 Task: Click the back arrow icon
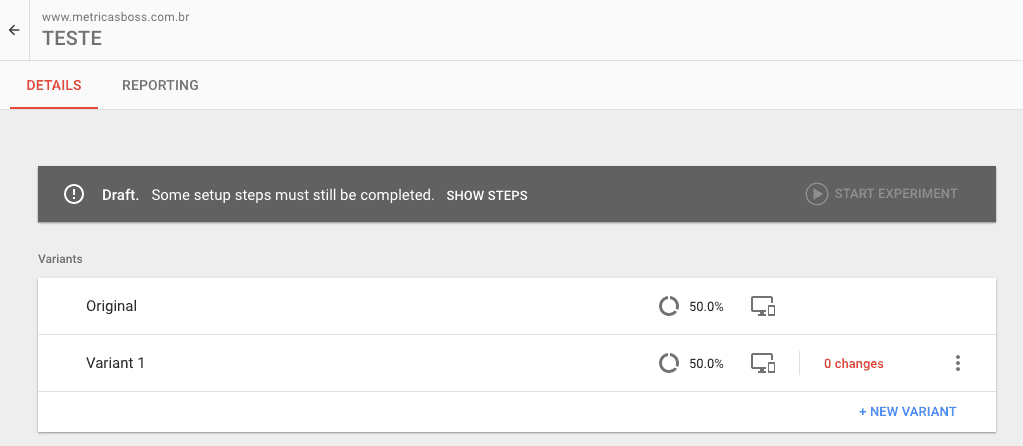pyautogui.click(x=14, y=30)
